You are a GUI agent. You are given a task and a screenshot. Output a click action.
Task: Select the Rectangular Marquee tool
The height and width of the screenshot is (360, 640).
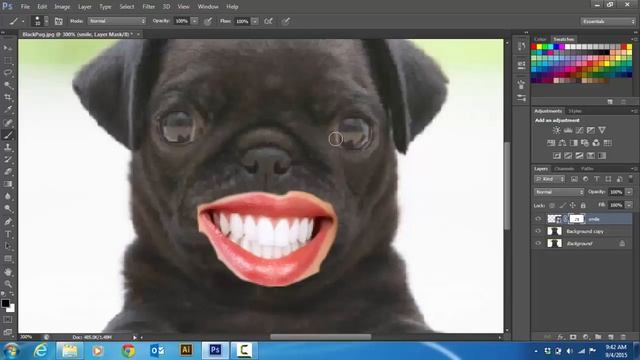8,60
